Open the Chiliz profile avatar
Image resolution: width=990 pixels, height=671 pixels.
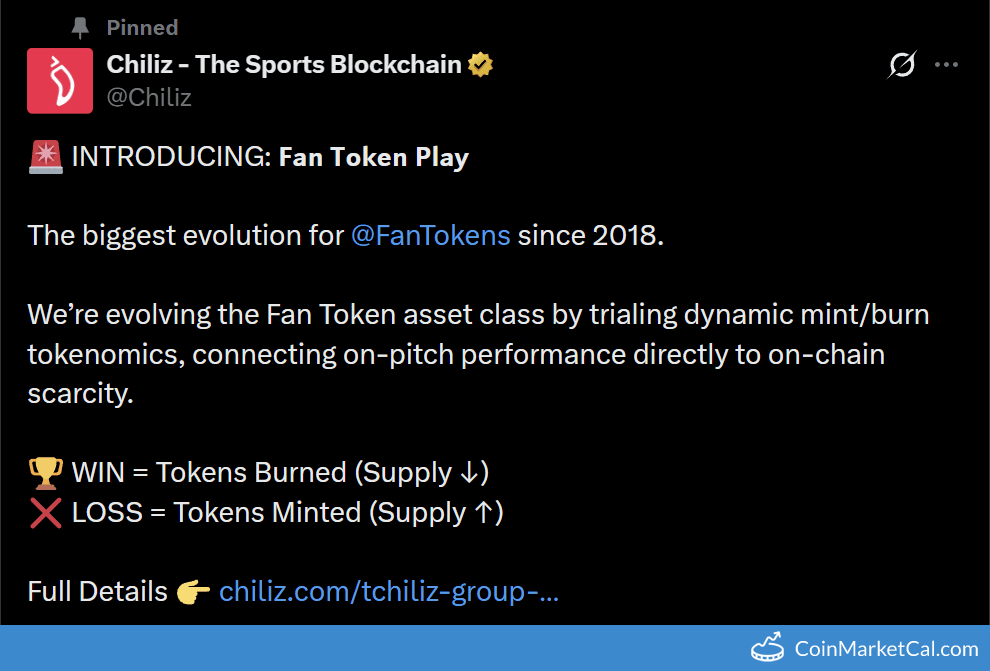coord(60,81)
